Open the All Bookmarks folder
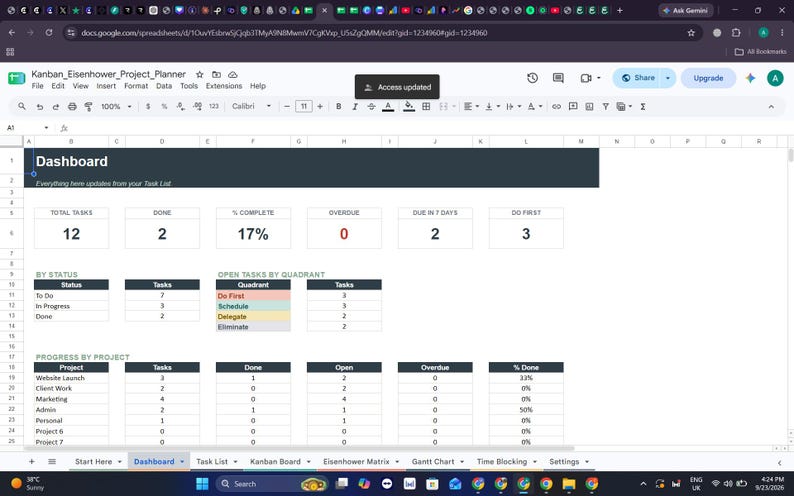The width and height of the screenshot is (794, 496). coord(761,52)
